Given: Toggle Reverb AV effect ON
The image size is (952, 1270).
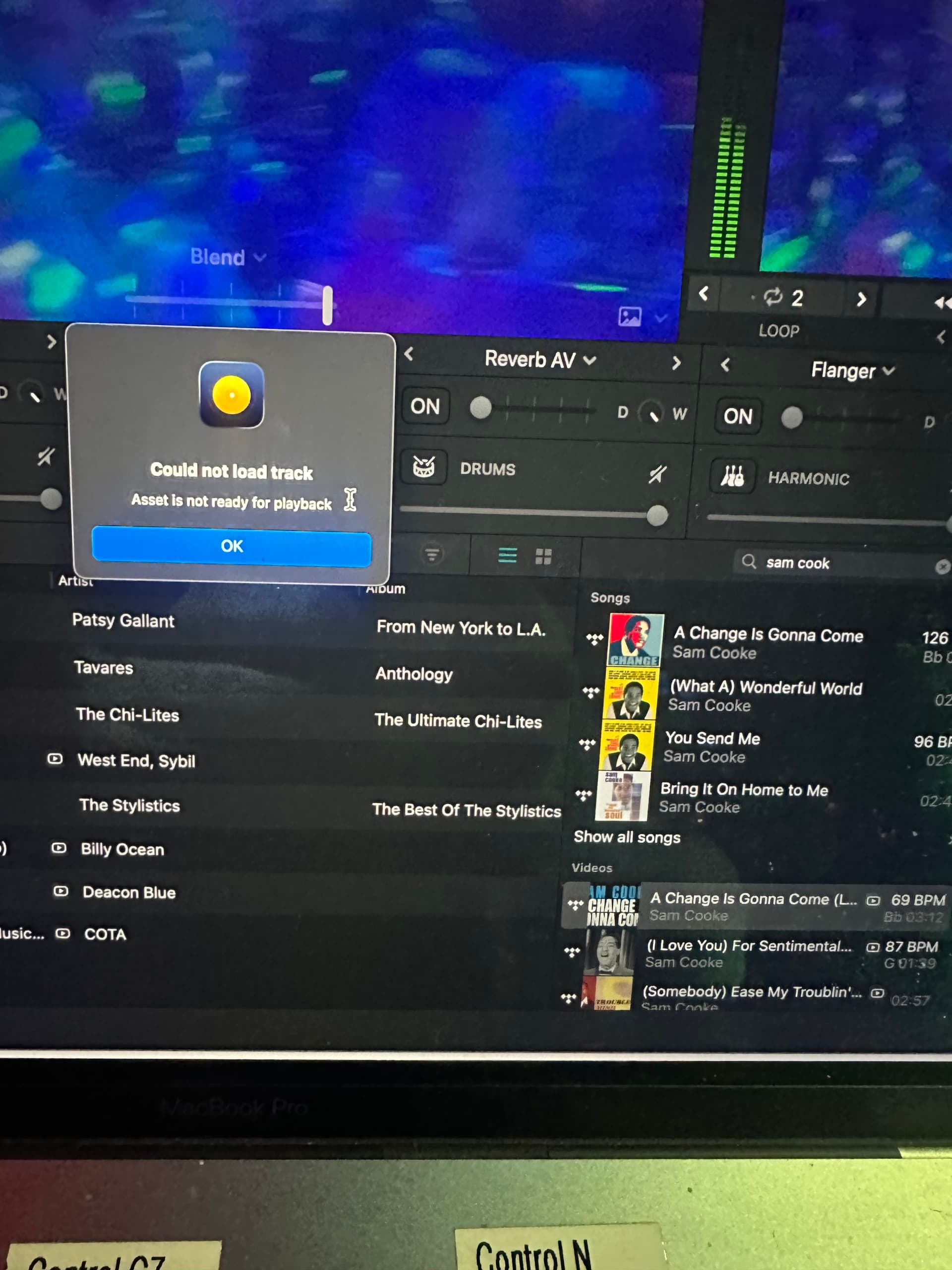Looking at the screenshot, I should 424,406.
